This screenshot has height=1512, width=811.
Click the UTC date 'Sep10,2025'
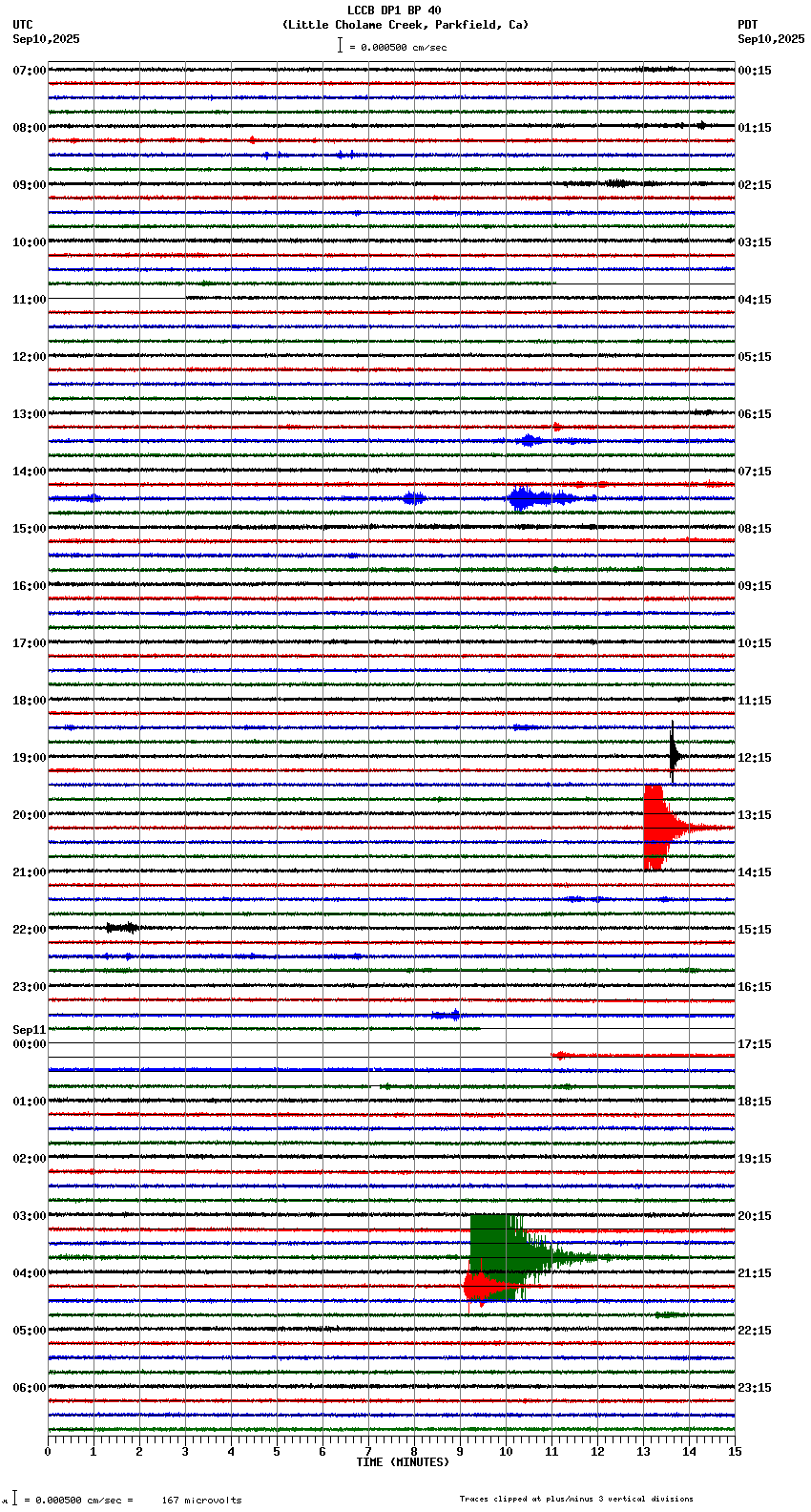coord(47,39)
